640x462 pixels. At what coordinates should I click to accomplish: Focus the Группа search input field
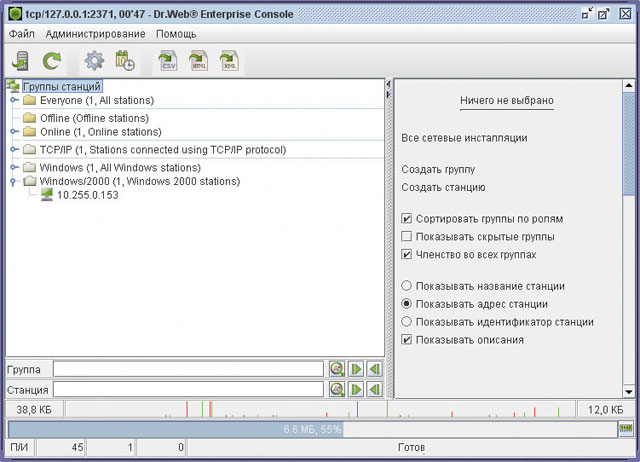pos(188,369)
